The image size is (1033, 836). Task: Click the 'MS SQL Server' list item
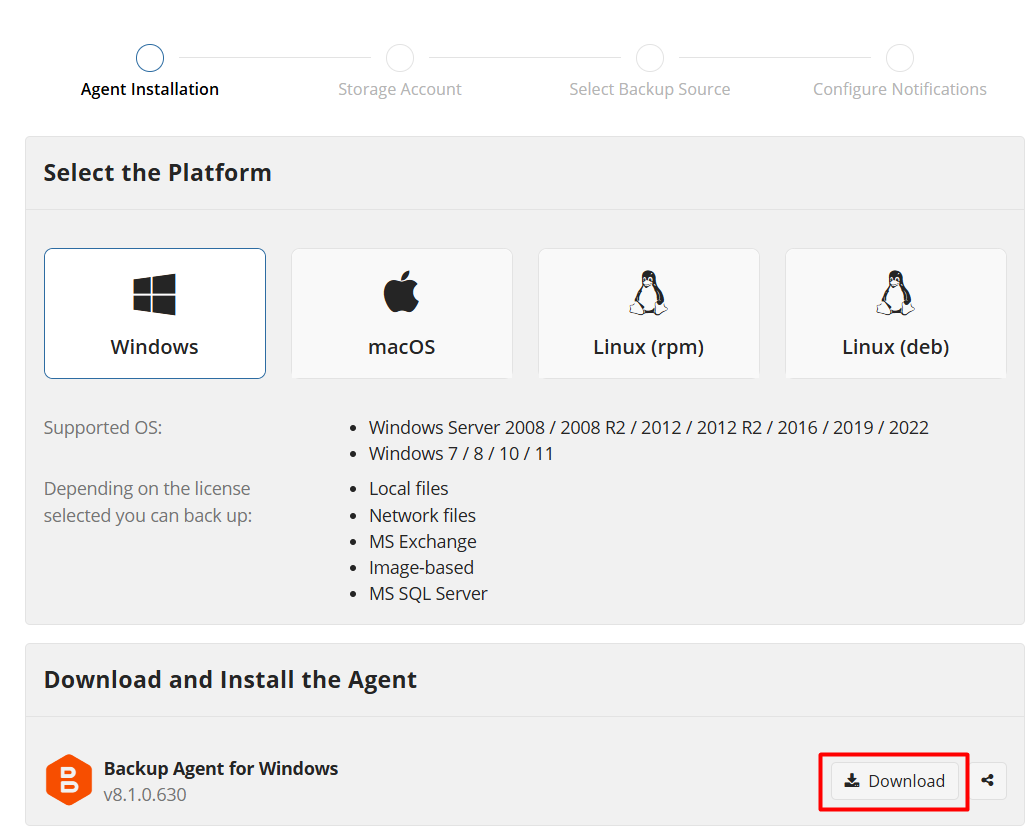pos(428,594)
